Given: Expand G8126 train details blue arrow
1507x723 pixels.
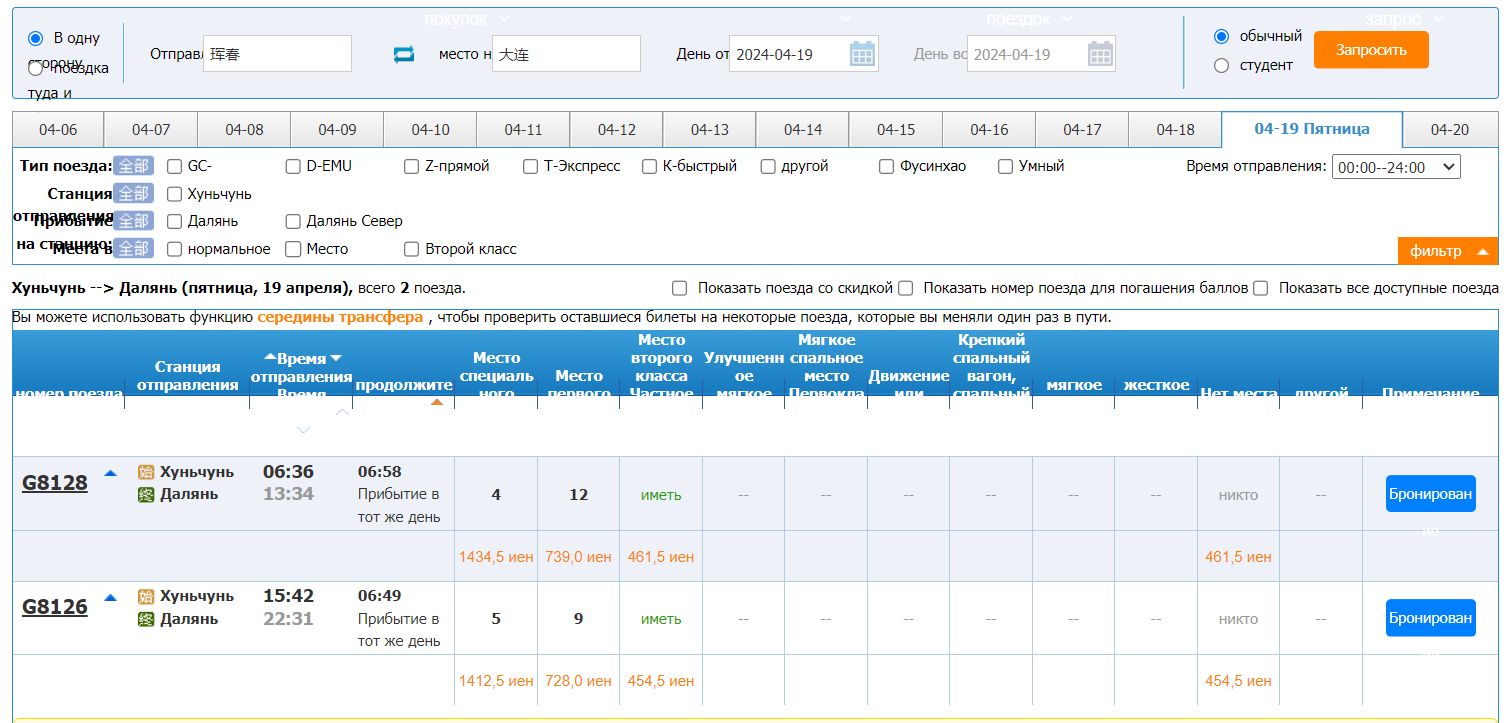Looking at the screenshot, I should coord(111,597).
